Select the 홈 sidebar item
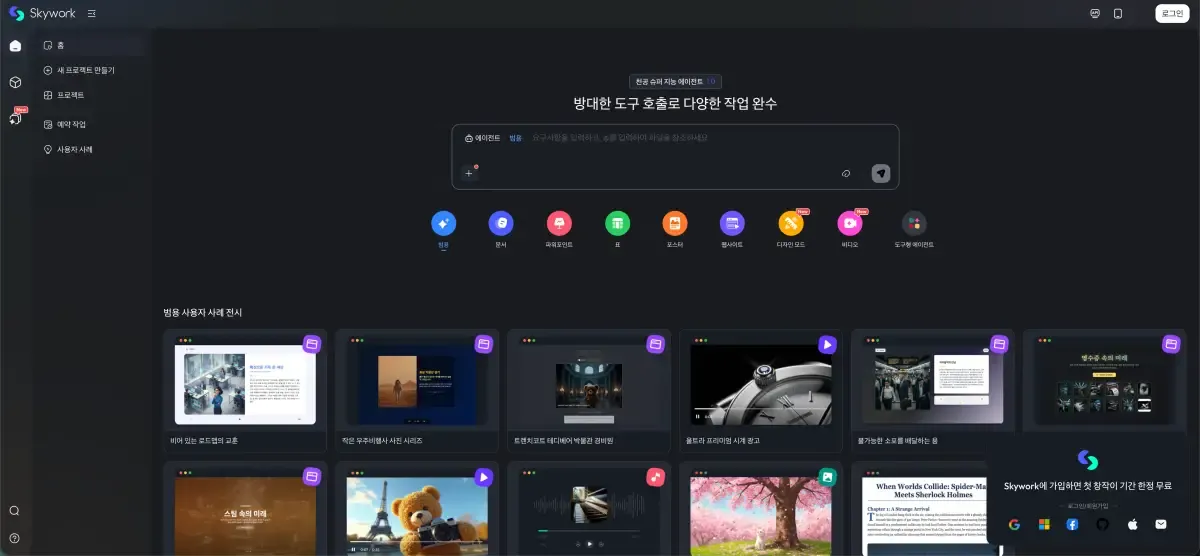This screenshot has width=1200, height=556. tap(90, 45)
